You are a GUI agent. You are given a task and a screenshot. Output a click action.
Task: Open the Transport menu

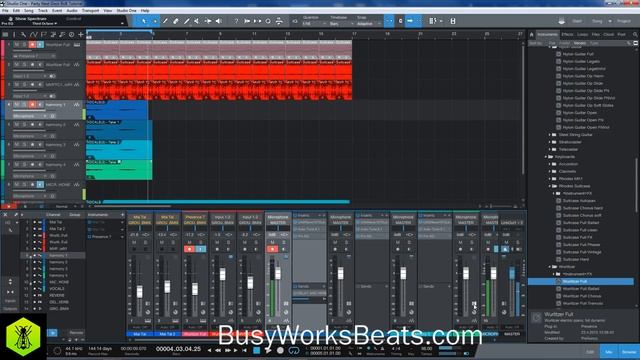click(x=90, y=11)
